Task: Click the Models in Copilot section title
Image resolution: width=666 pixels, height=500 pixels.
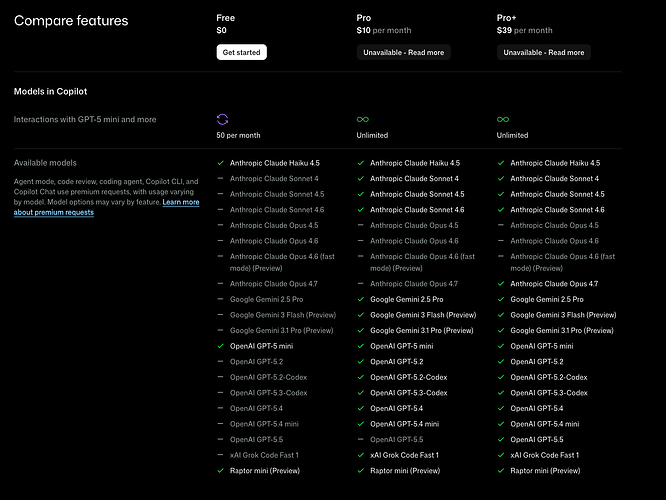Action: [x=50, y=91]
